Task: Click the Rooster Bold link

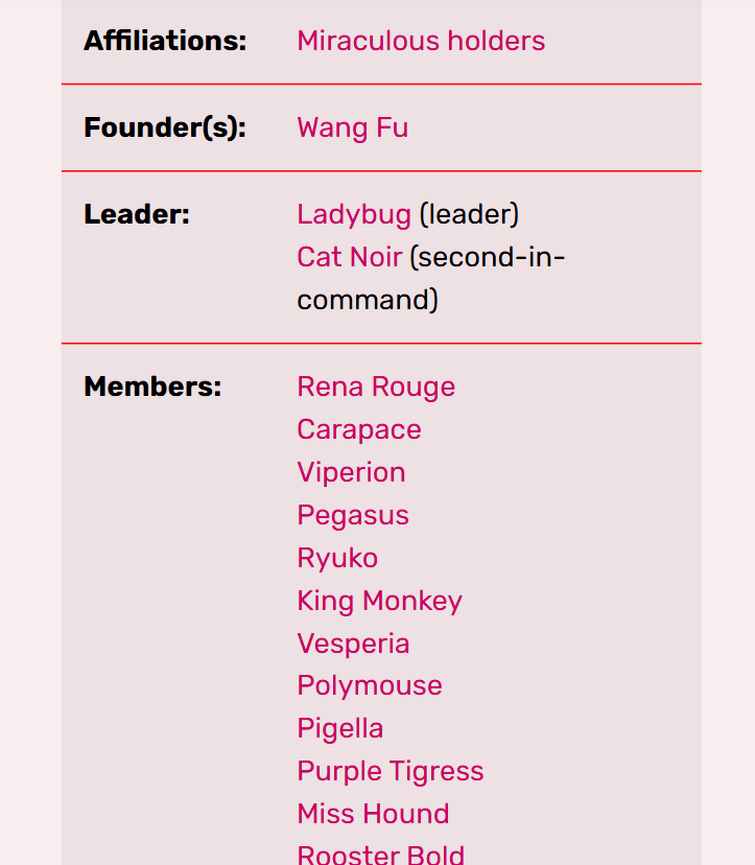Action: 381,855
